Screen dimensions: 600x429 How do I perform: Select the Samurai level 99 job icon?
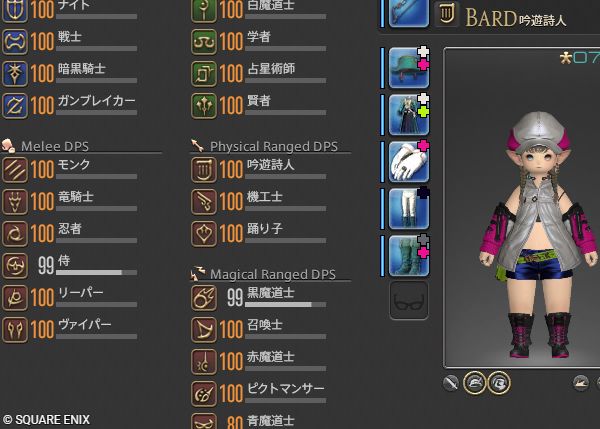click(15, 265)
